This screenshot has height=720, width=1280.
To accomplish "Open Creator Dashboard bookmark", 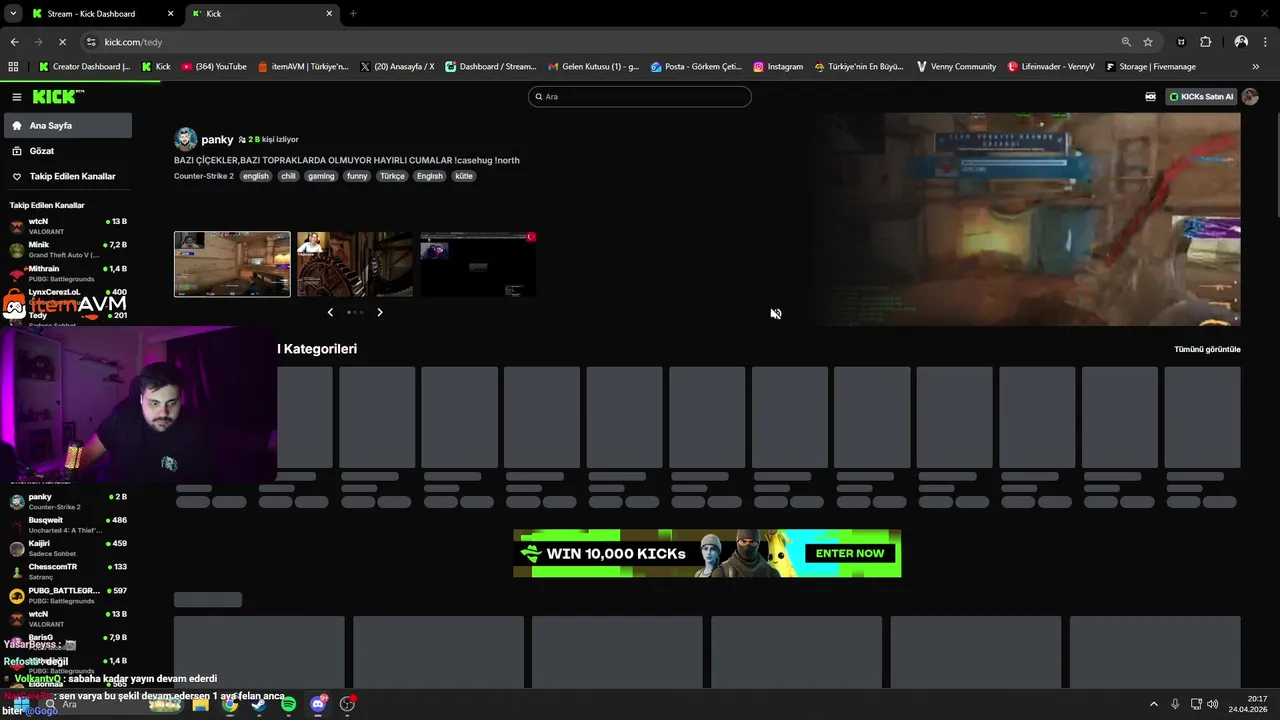I will (84, 67).
